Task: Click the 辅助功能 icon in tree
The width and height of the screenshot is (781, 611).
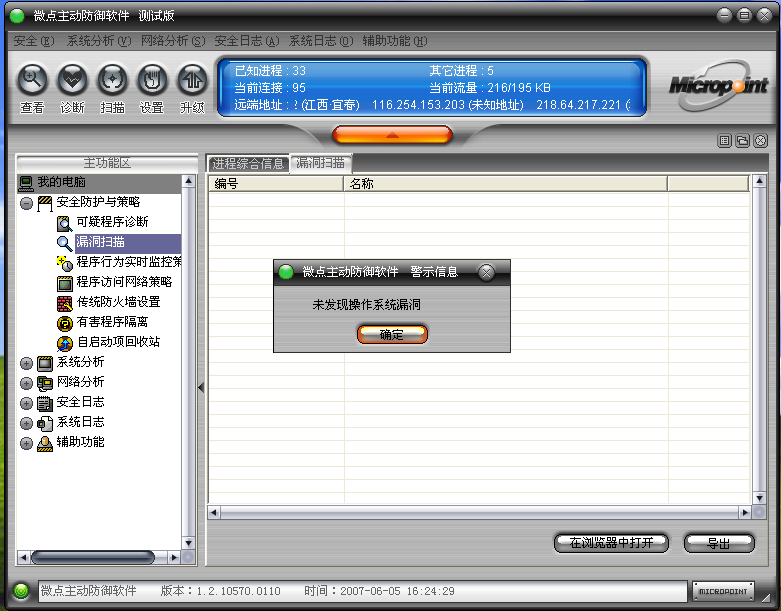Action: pos(45,443)
